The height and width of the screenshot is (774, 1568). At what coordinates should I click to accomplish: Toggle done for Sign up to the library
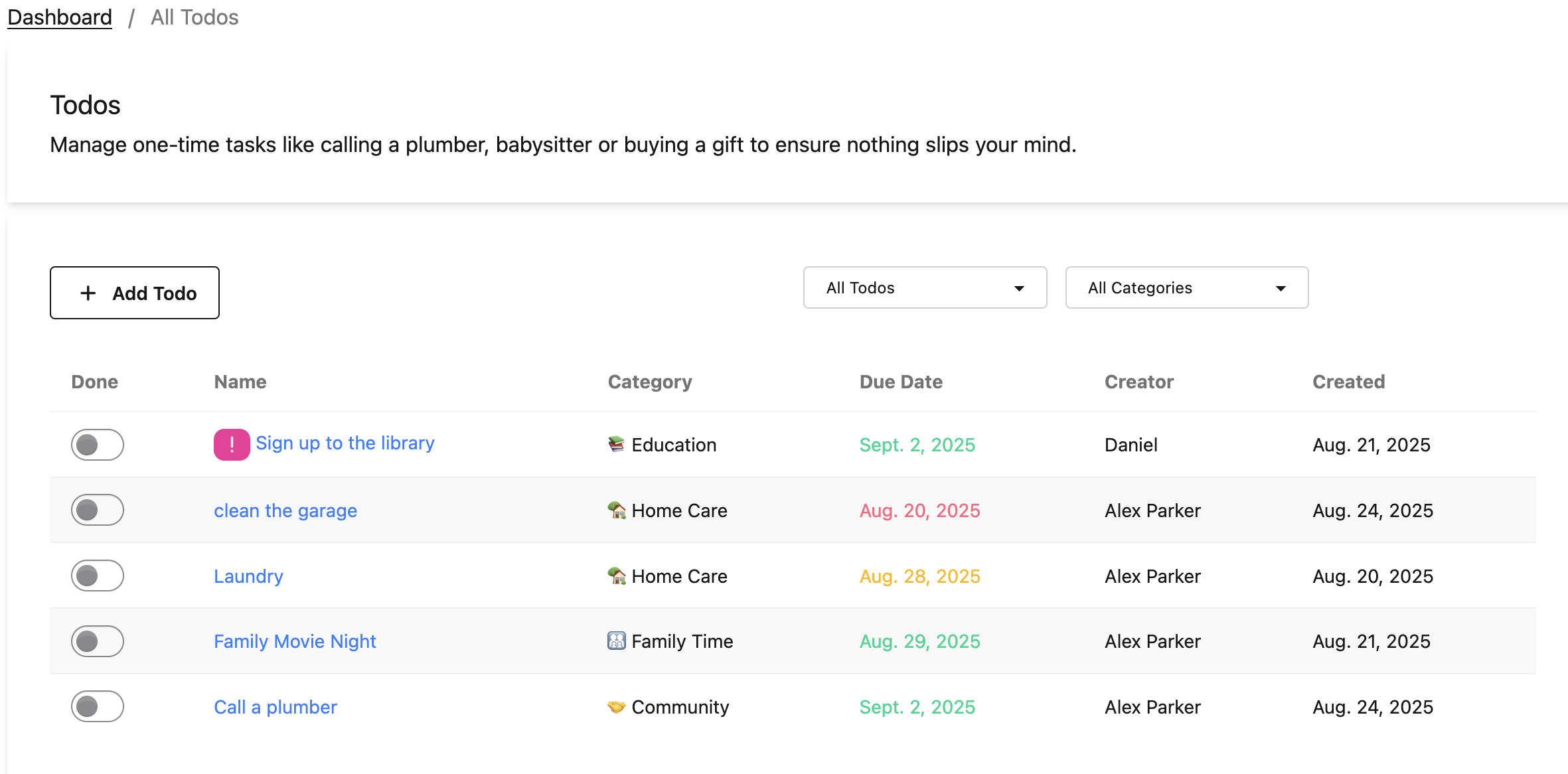click(x=98, y=444)
